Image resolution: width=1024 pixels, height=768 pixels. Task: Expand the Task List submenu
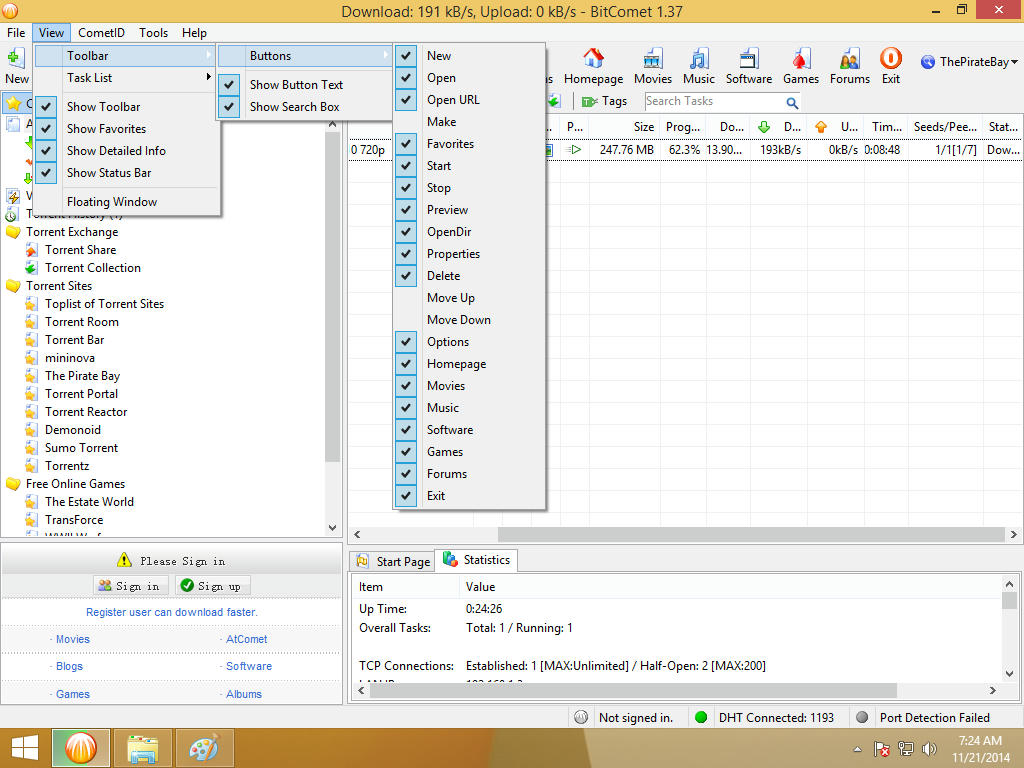click(125, 78)
